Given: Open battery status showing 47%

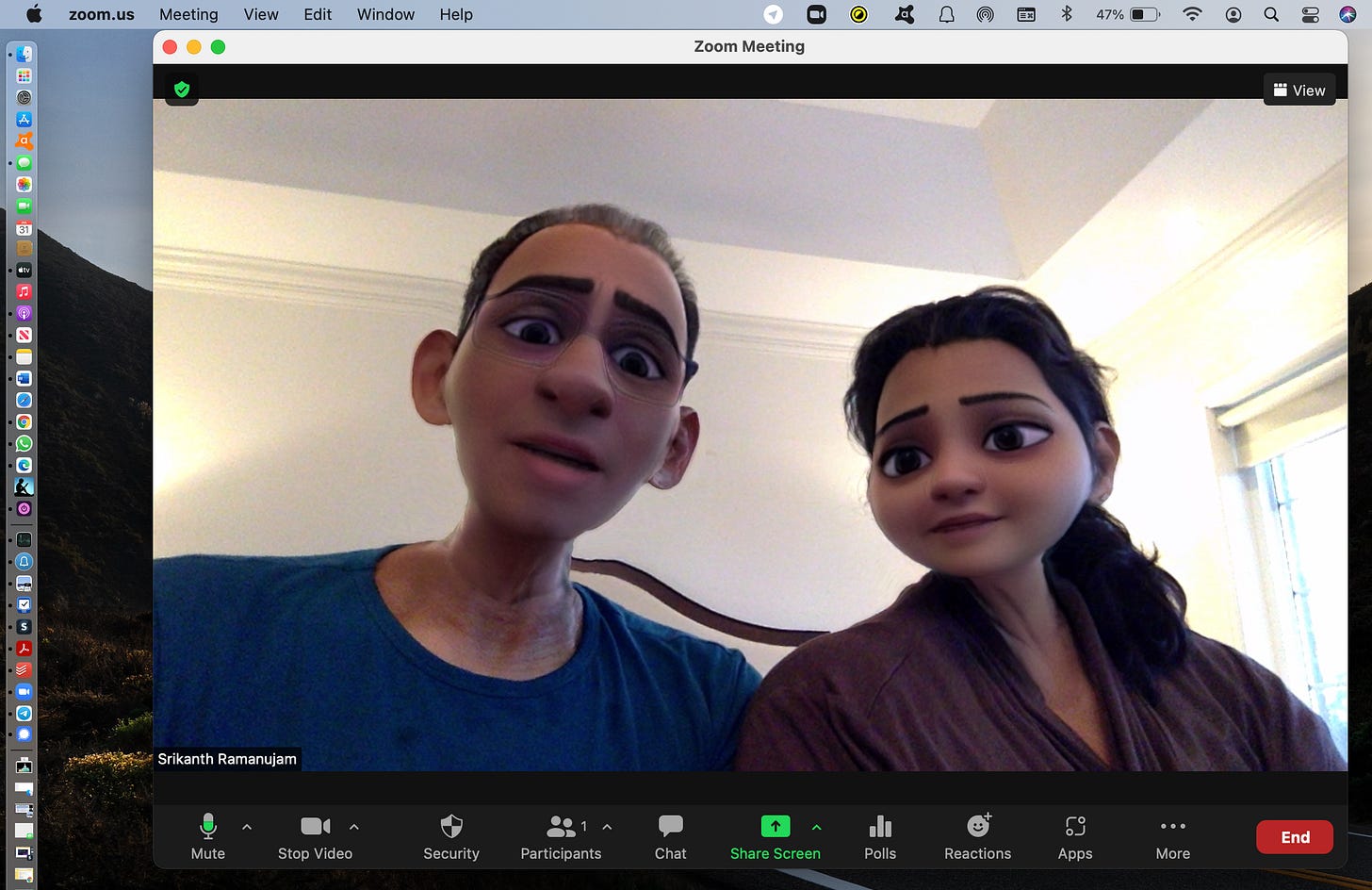Looking at the screenshot, I should pos(1128,14).
